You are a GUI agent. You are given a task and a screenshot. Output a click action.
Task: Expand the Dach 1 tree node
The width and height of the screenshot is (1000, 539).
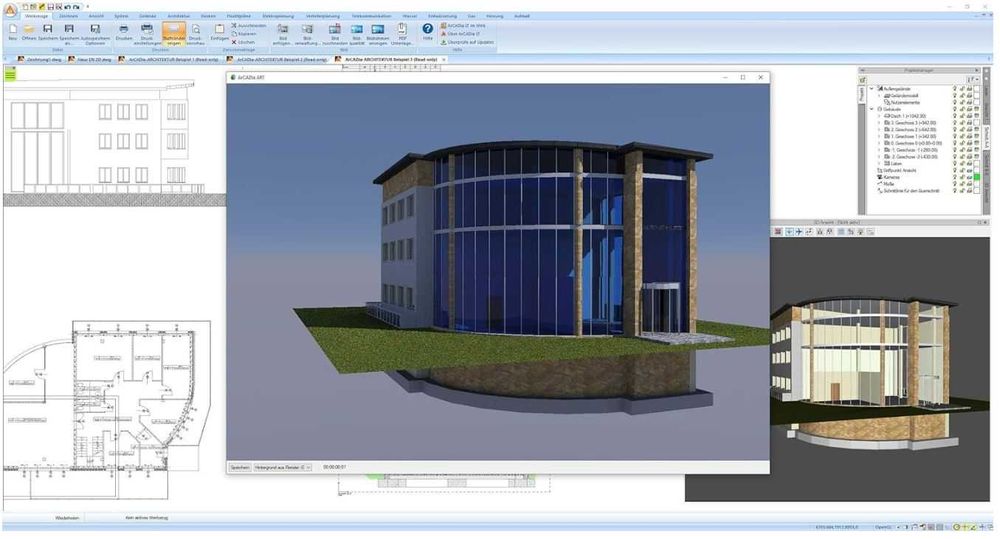[879, 116]
